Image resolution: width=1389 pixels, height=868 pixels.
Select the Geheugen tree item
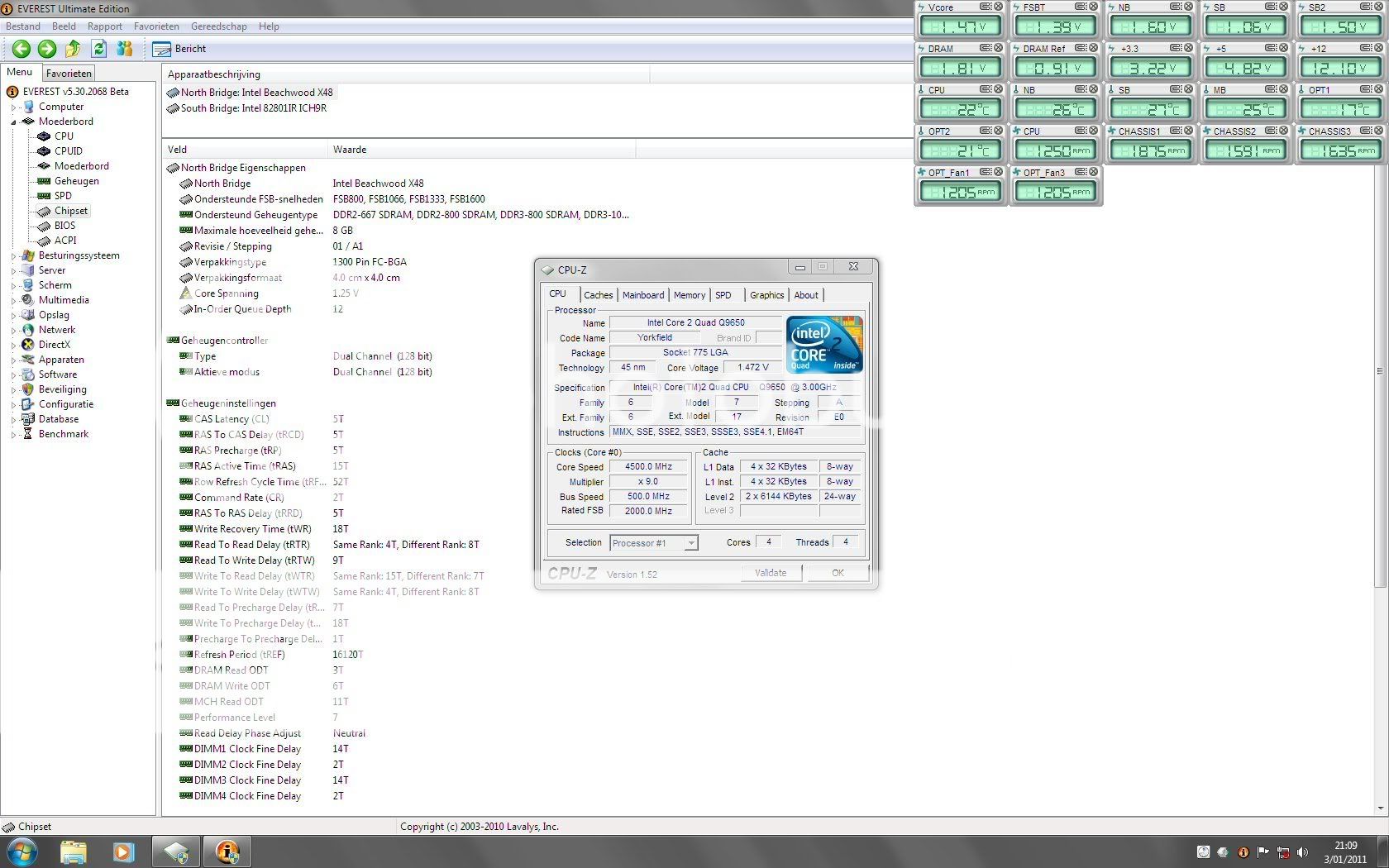[x=76, y=181]
